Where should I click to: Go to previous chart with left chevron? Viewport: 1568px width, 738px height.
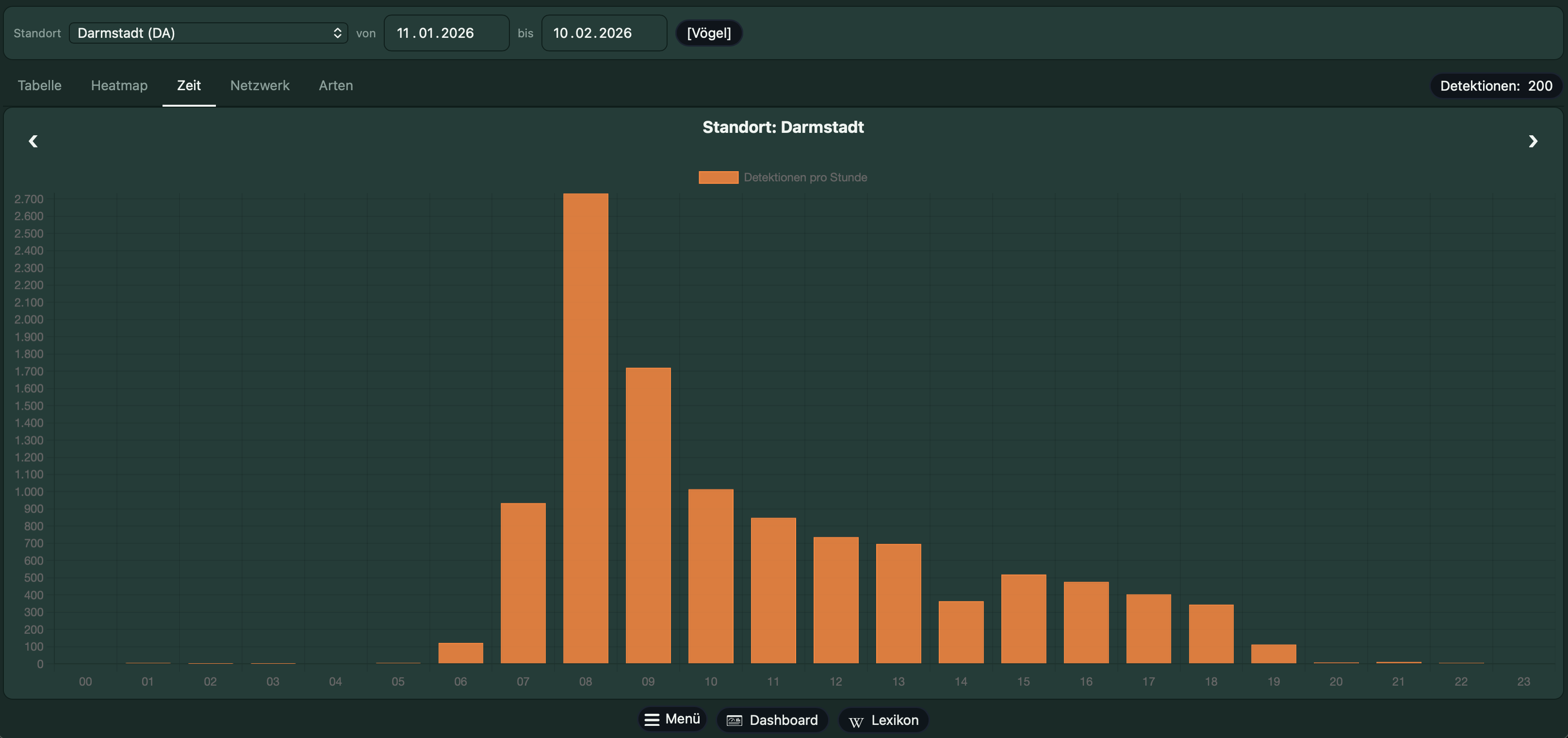coord(33,141)
